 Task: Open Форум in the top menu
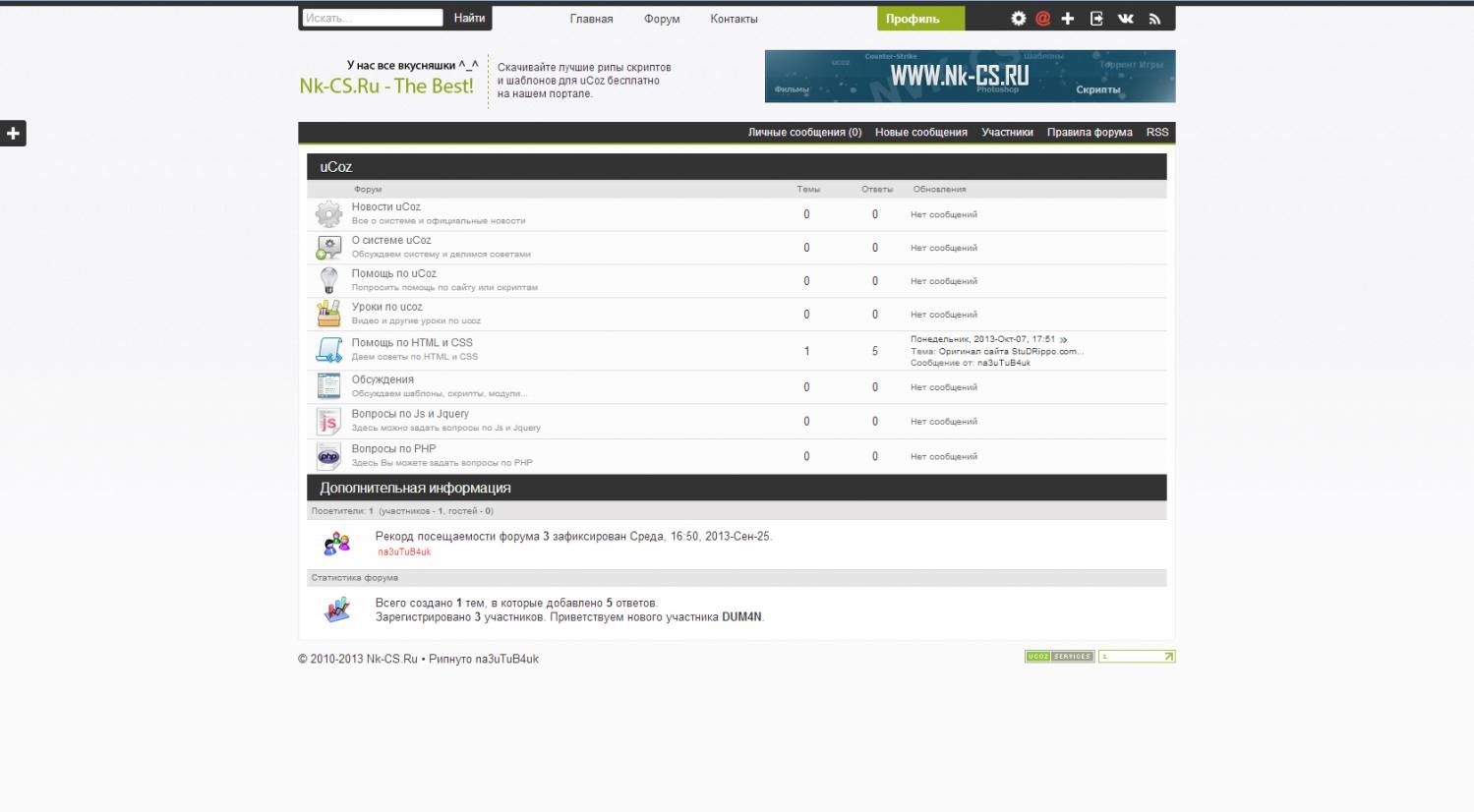tap(662, 19)
